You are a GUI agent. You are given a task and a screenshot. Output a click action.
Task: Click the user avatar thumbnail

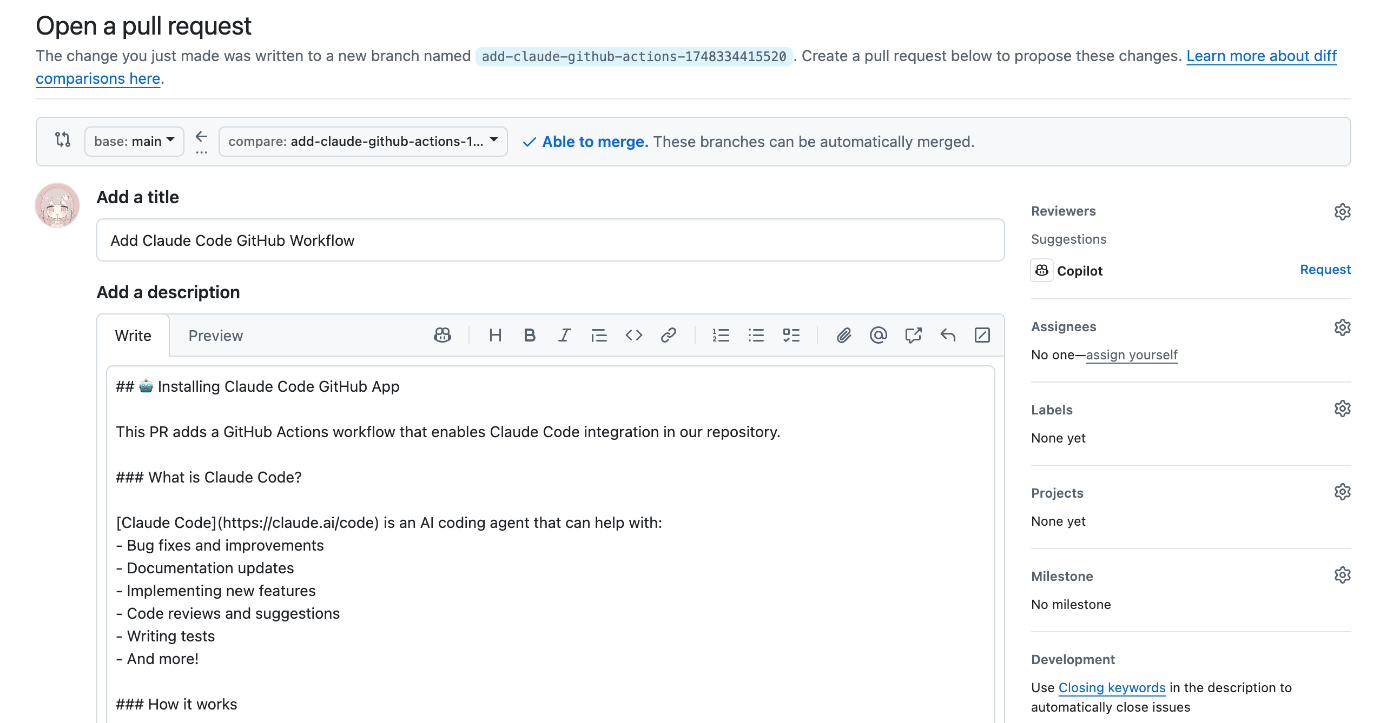pyautogui.click(x=58, y=205)
